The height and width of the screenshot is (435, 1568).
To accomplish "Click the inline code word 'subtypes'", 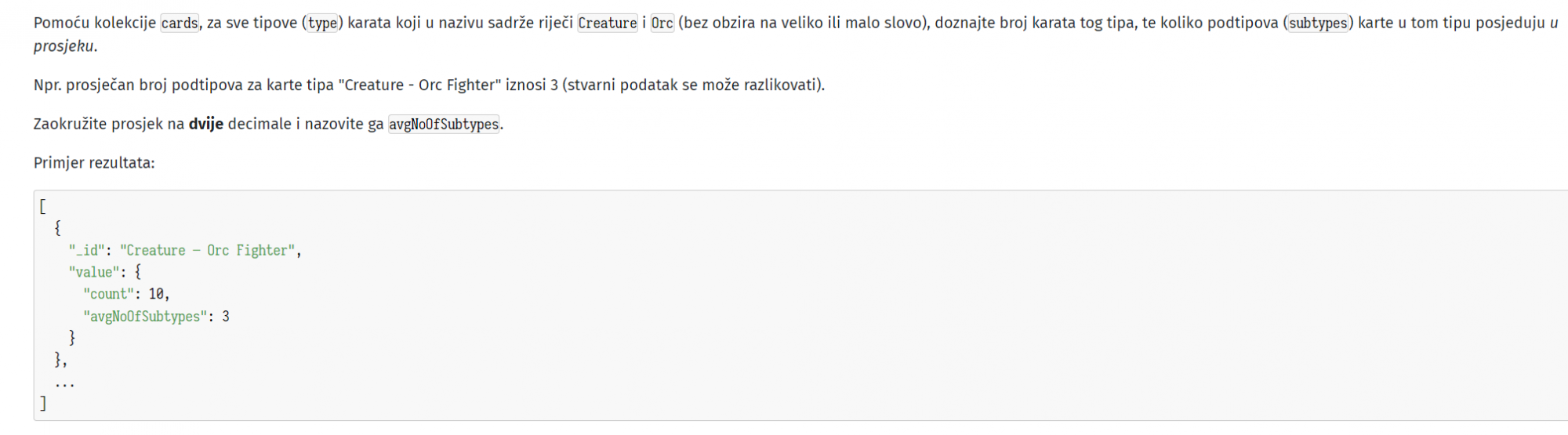I will (1318, 23).
